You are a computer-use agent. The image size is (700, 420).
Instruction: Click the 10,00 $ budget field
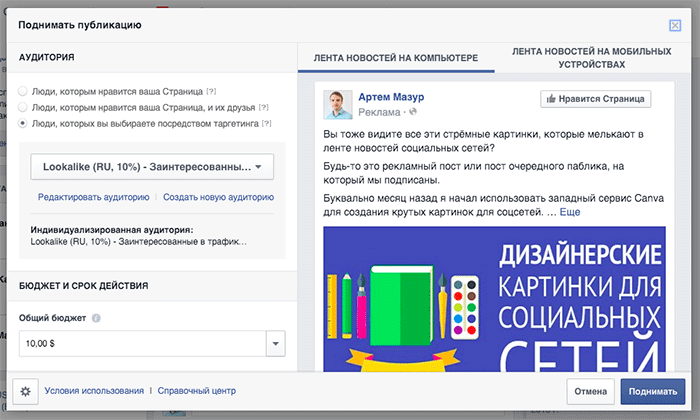point(142,344)
